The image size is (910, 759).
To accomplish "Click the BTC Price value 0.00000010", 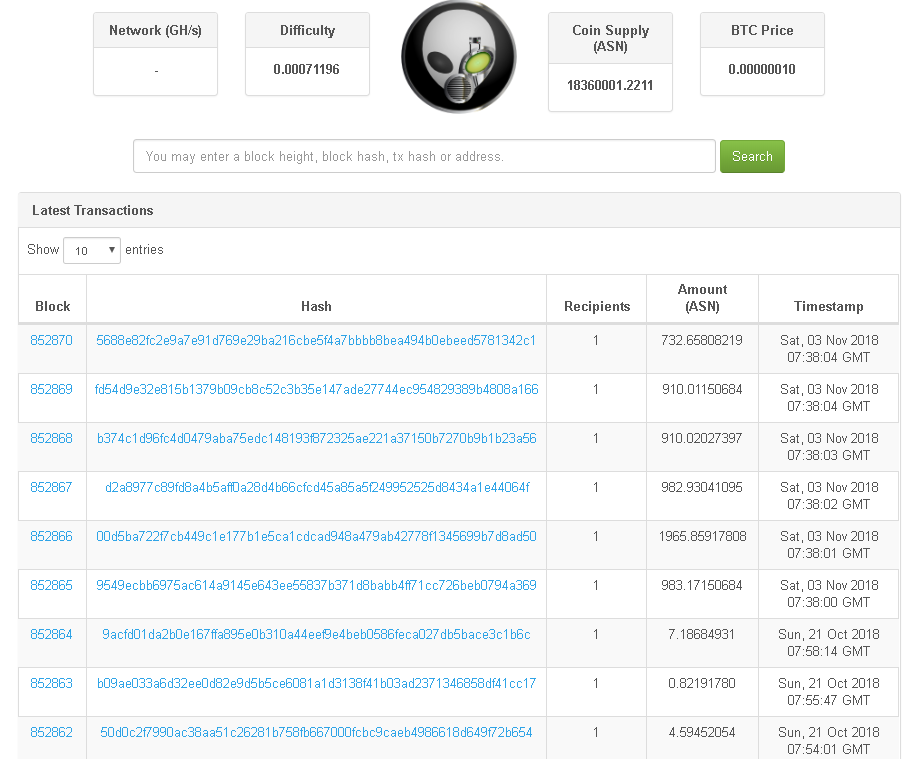I will (x=762, y=70).
